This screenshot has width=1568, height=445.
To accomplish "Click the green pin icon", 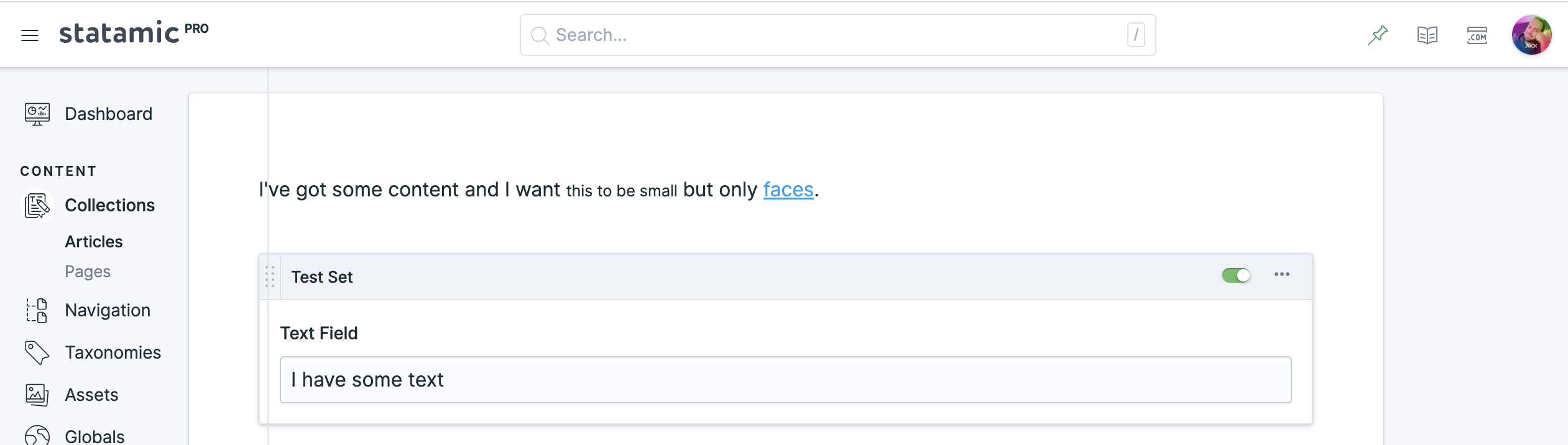I will point(1378,35).
